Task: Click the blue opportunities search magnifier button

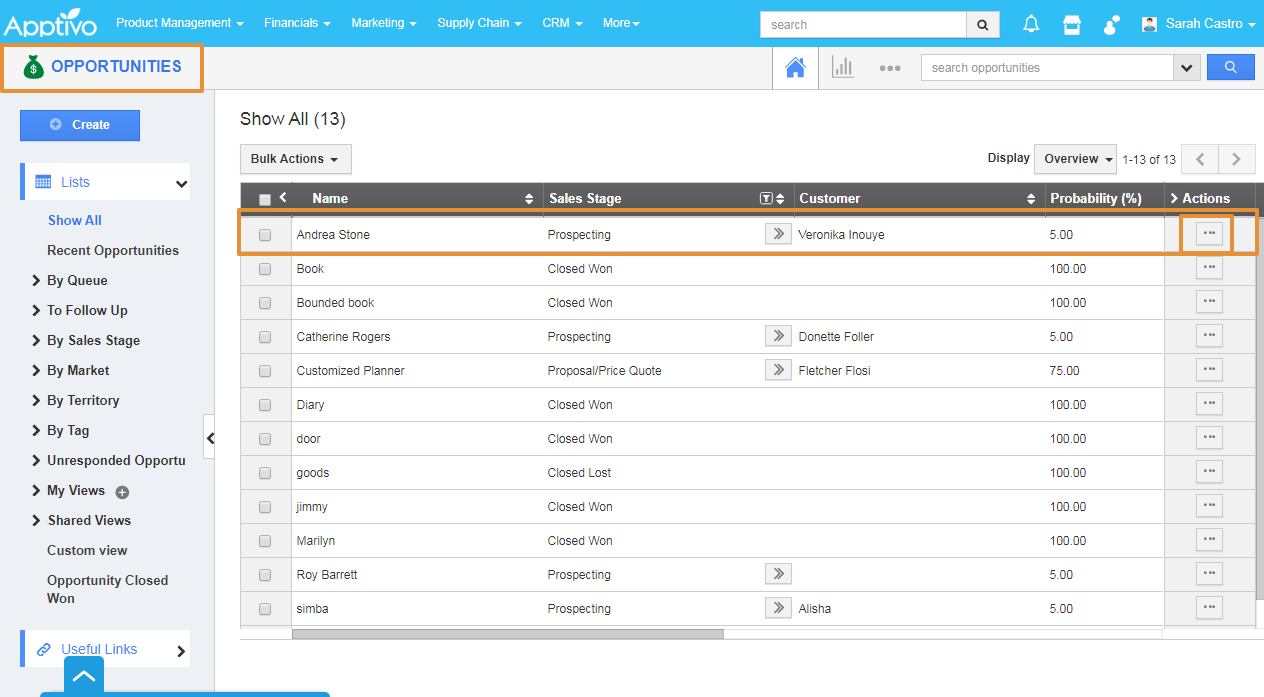Action: 1231,68
